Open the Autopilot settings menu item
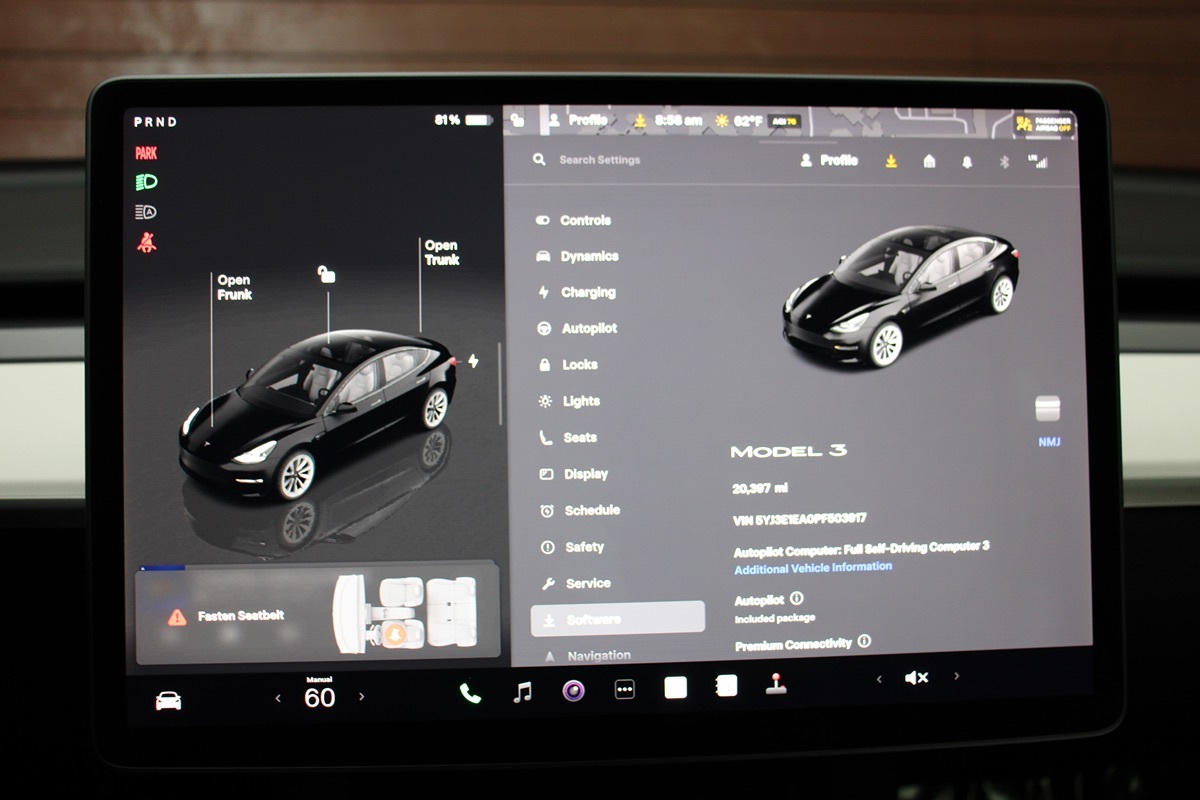Viewport: 1200px width, 800px height. 588,329
